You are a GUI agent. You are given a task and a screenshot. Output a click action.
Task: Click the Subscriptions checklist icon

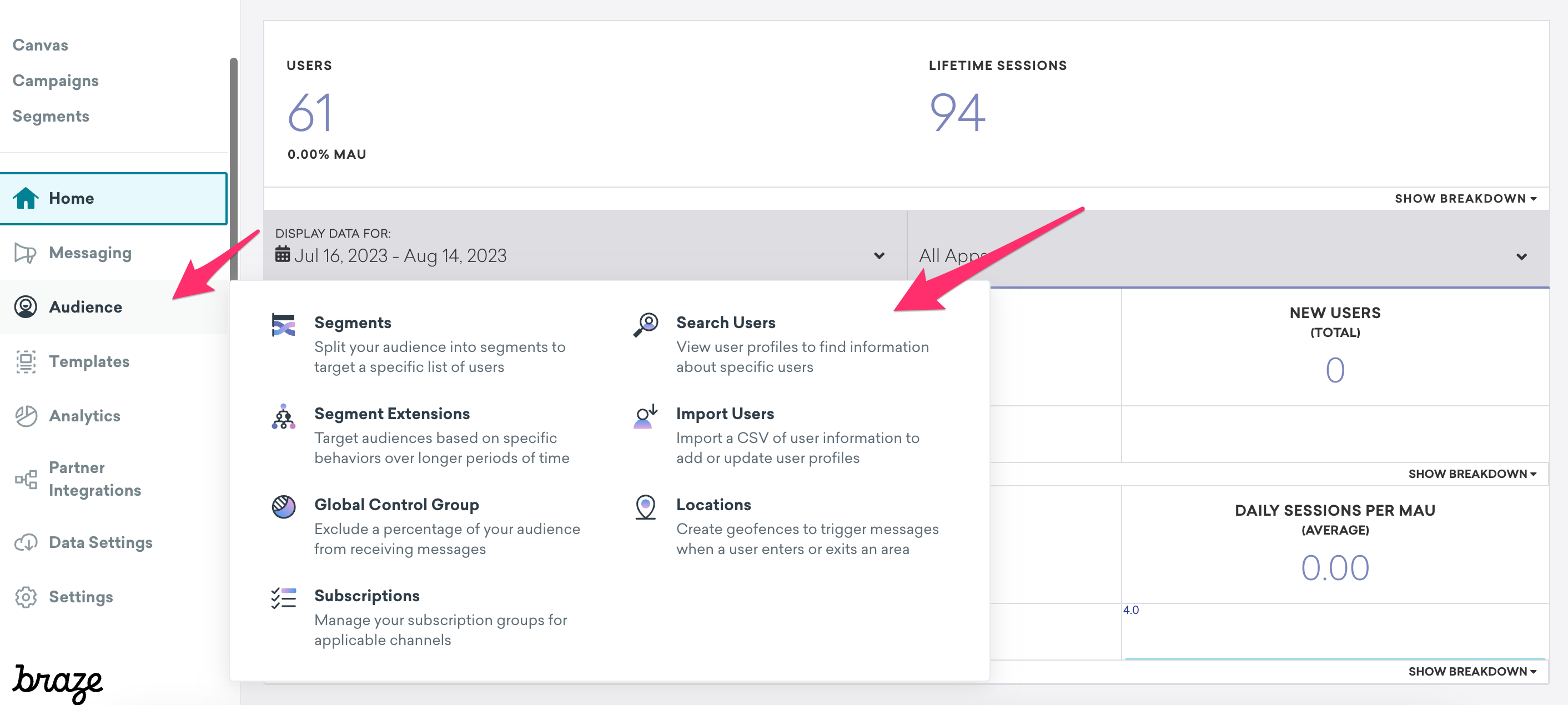click(283, 598)
